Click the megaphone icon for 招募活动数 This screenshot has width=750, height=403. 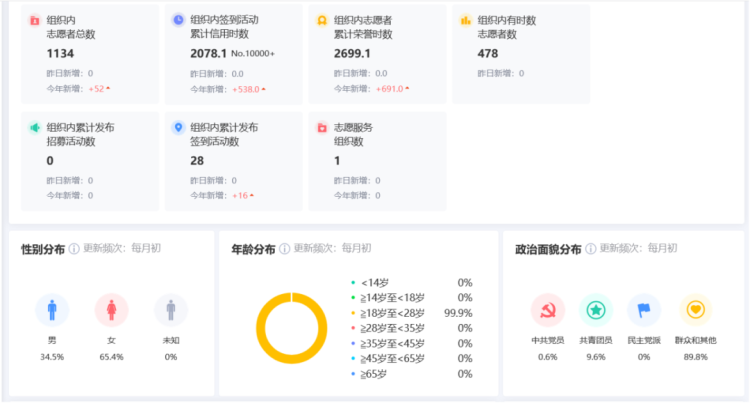pos(34,128)
